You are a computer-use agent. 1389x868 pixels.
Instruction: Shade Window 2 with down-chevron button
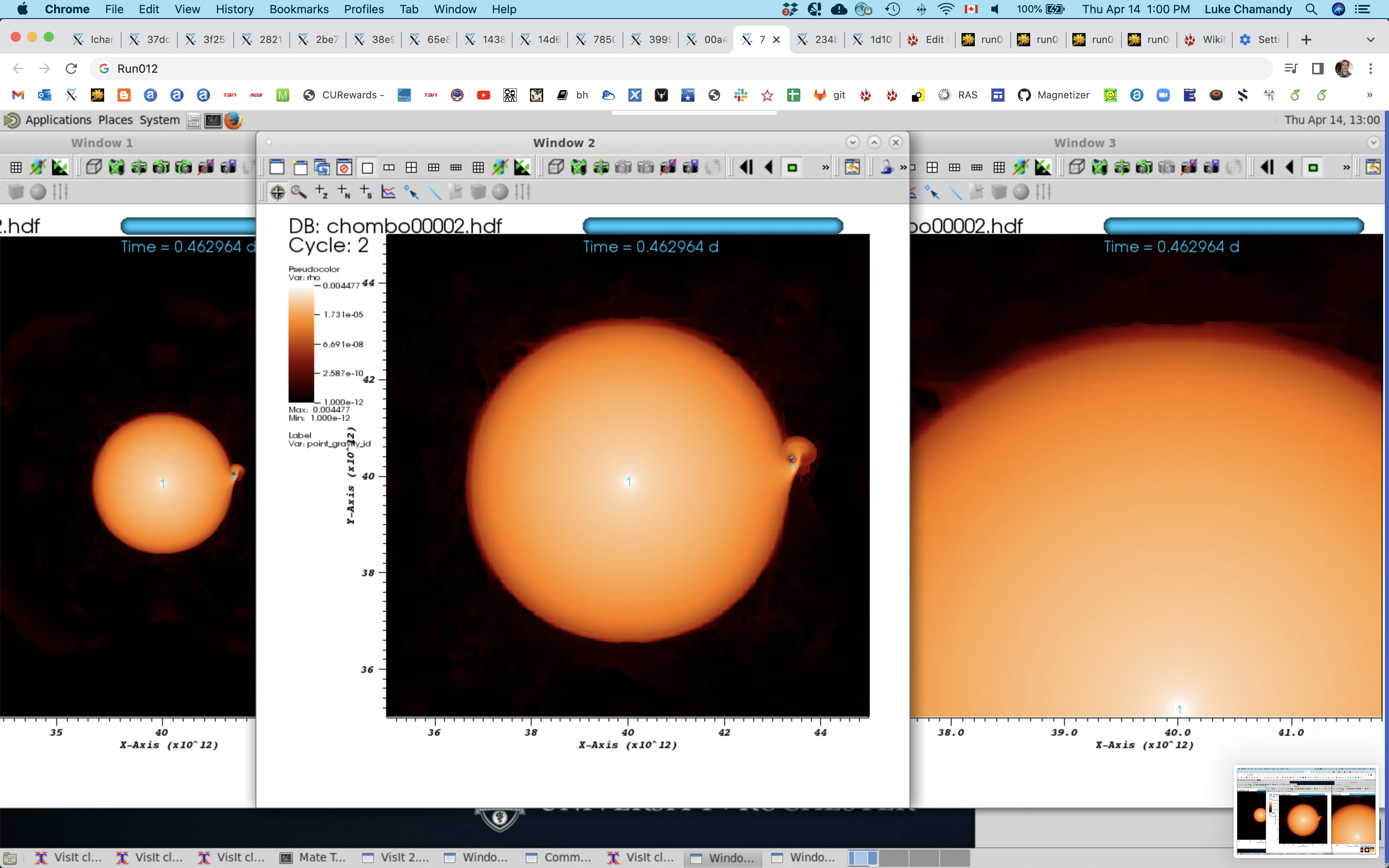[852, 142]
